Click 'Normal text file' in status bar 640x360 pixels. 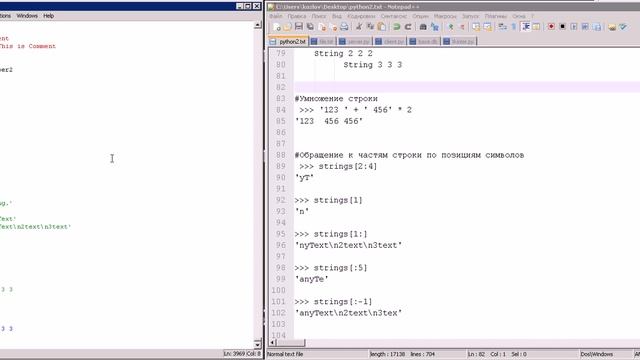[x=285, y=354]
